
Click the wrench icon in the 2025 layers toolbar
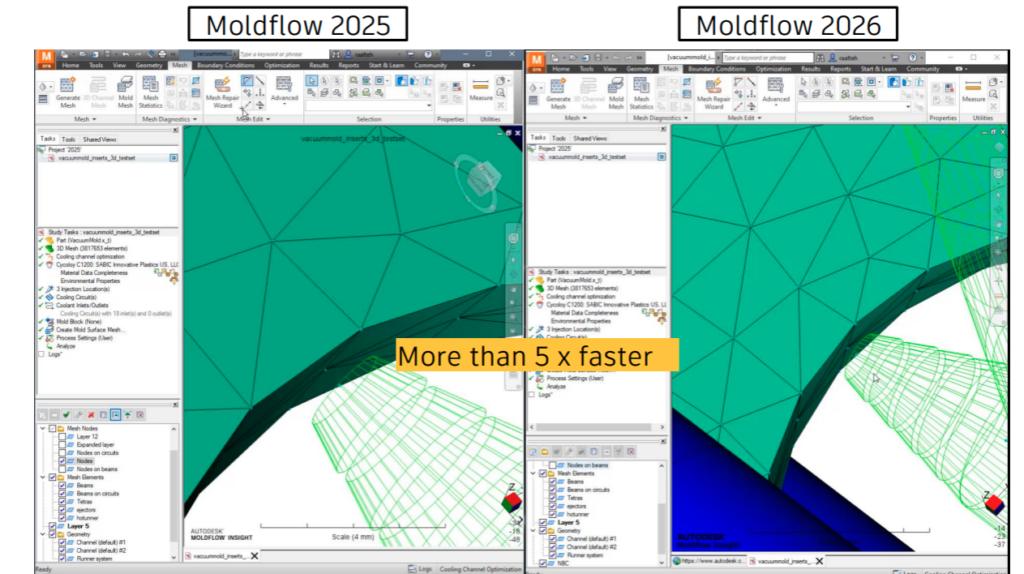(79, 415)
